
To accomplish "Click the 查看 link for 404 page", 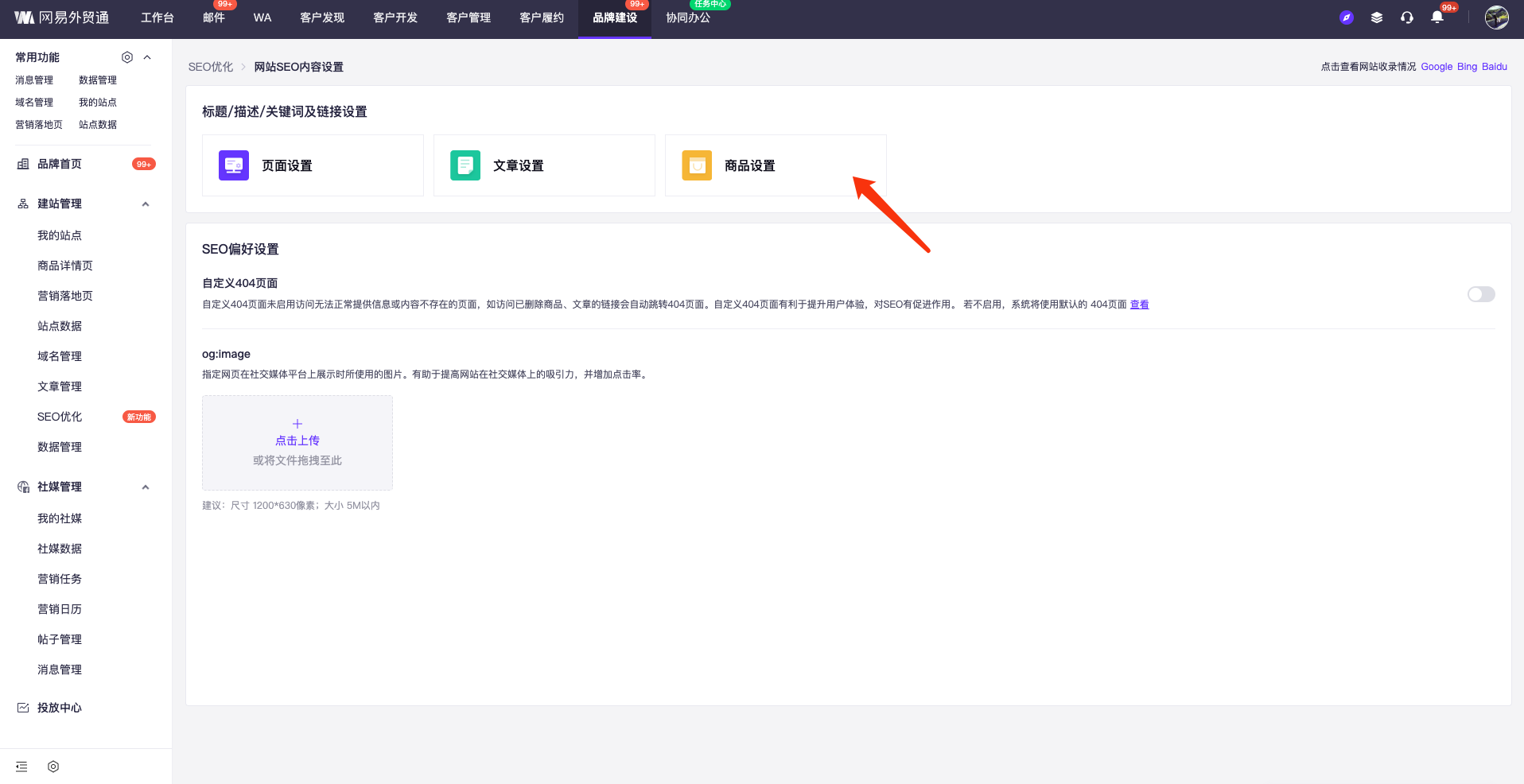I will (x=1139, y=305).
